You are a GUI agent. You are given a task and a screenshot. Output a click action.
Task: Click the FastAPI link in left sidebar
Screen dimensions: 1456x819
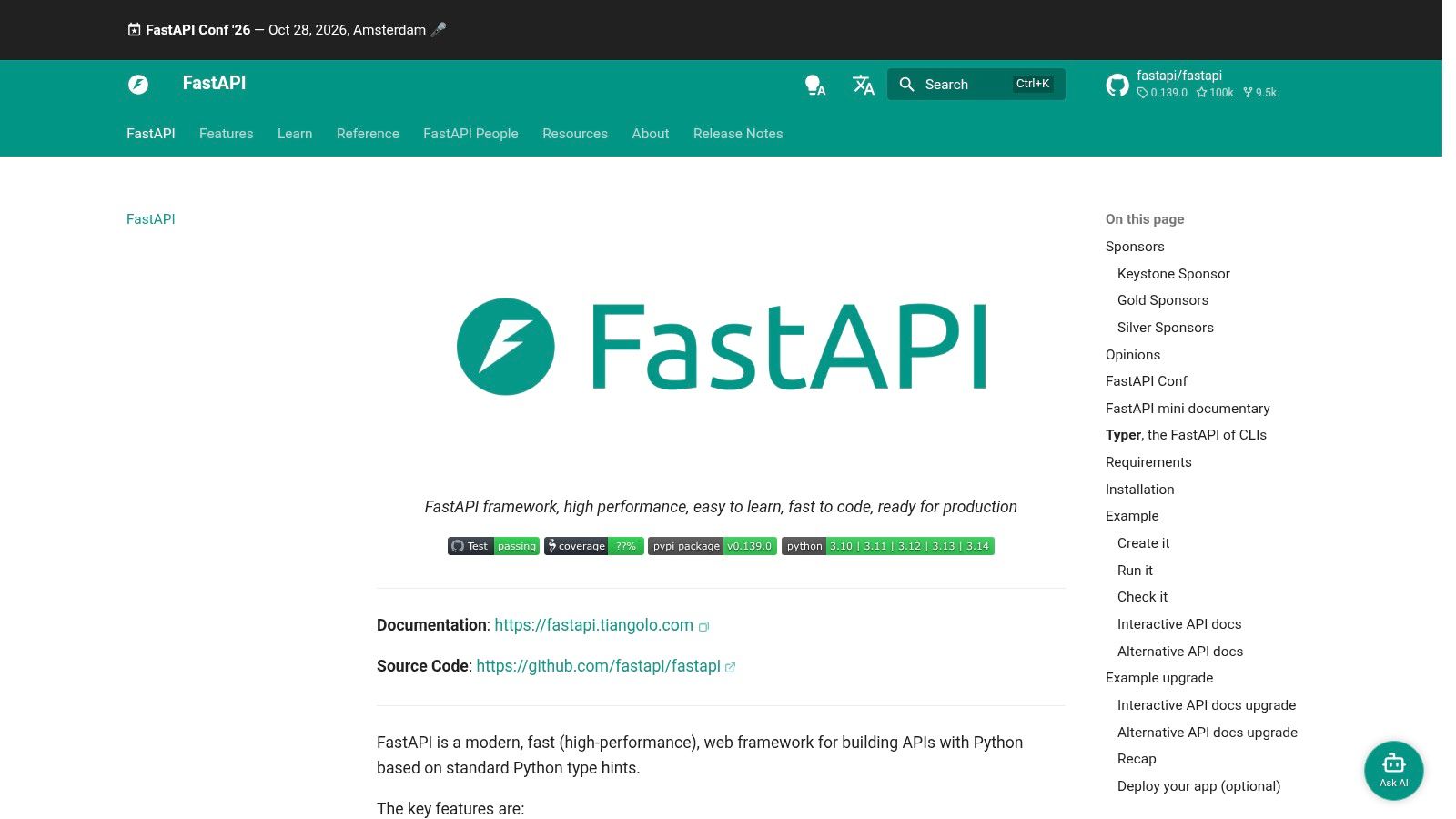pyautogui.click(x=151, y=219)
